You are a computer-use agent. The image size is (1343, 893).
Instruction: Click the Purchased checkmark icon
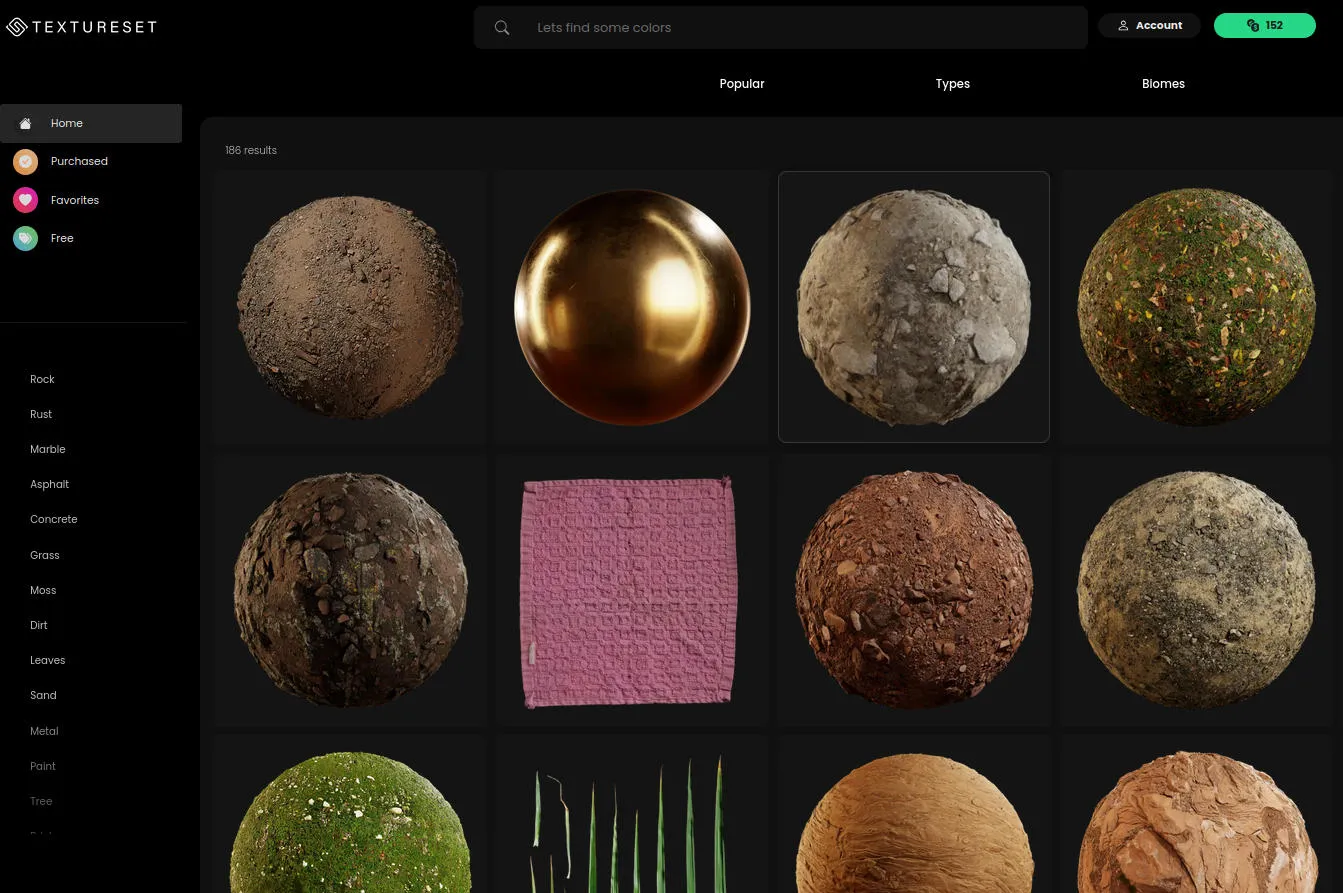point(25,161)
